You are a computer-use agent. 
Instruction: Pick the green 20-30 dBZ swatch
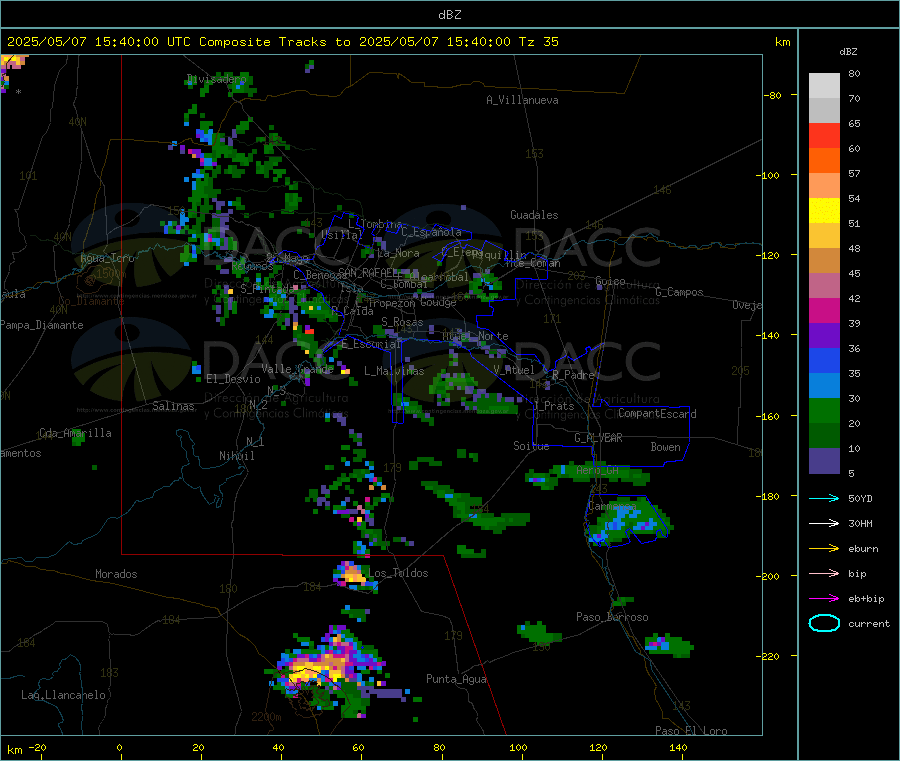824,410
